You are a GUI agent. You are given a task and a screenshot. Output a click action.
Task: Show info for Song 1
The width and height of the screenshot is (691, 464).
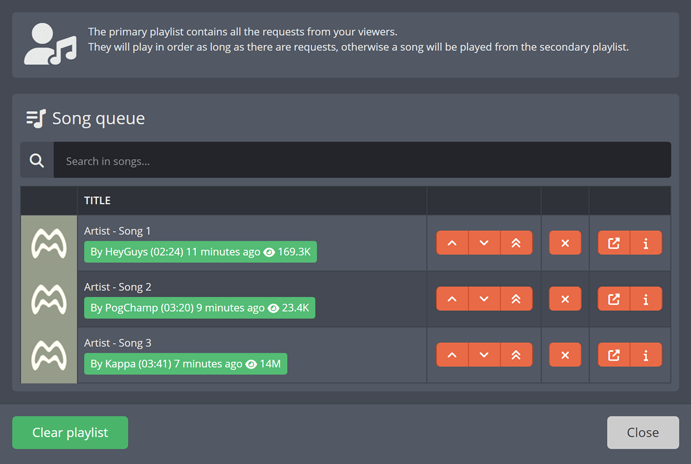coord(646,243)
